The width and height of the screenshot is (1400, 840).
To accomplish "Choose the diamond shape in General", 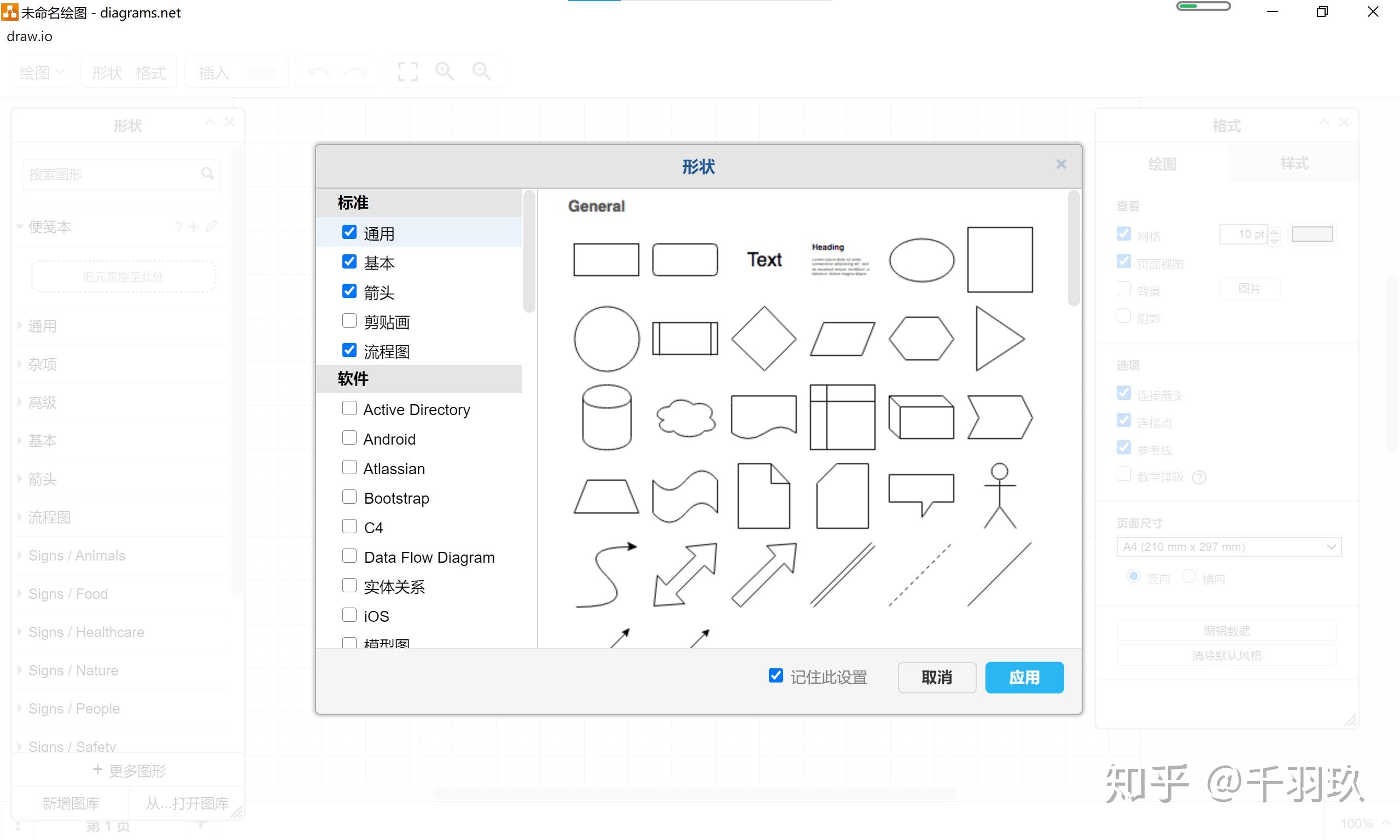I will pos(763,339).
